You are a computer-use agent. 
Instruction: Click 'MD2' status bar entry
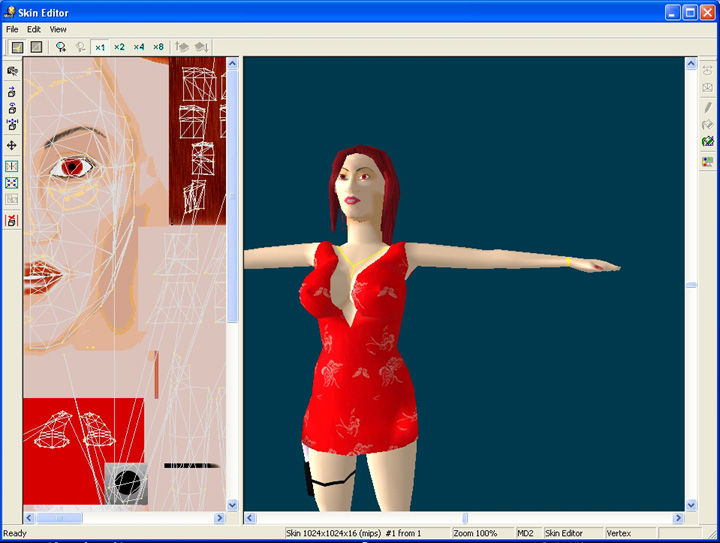(525, 533)
